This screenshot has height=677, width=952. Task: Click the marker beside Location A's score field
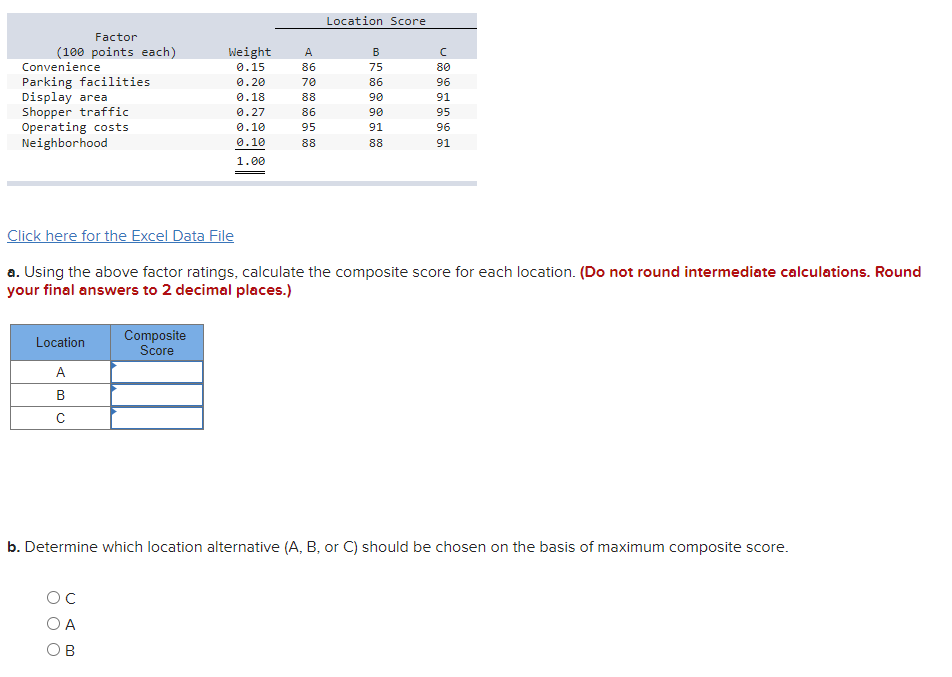[113, 366]
